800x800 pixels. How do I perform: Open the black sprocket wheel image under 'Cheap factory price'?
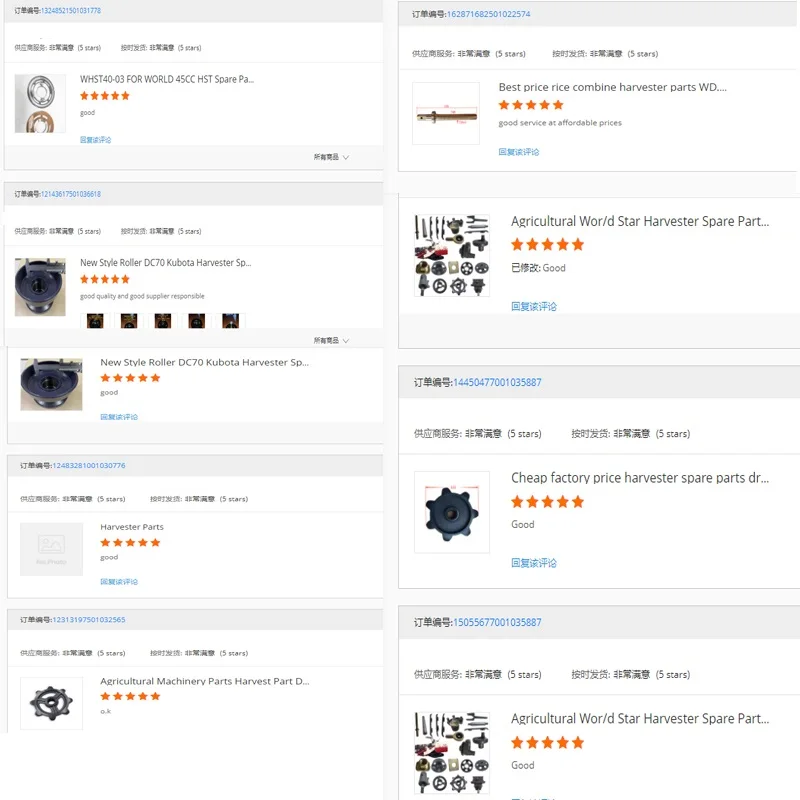coord(452,512)
